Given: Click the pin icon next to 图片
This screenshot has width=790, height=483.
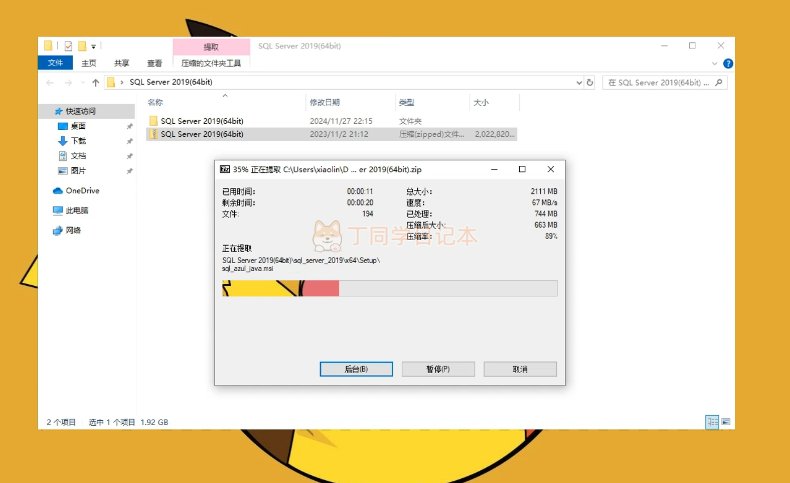Looking at the screenshot, I should [x=129, y=171].
